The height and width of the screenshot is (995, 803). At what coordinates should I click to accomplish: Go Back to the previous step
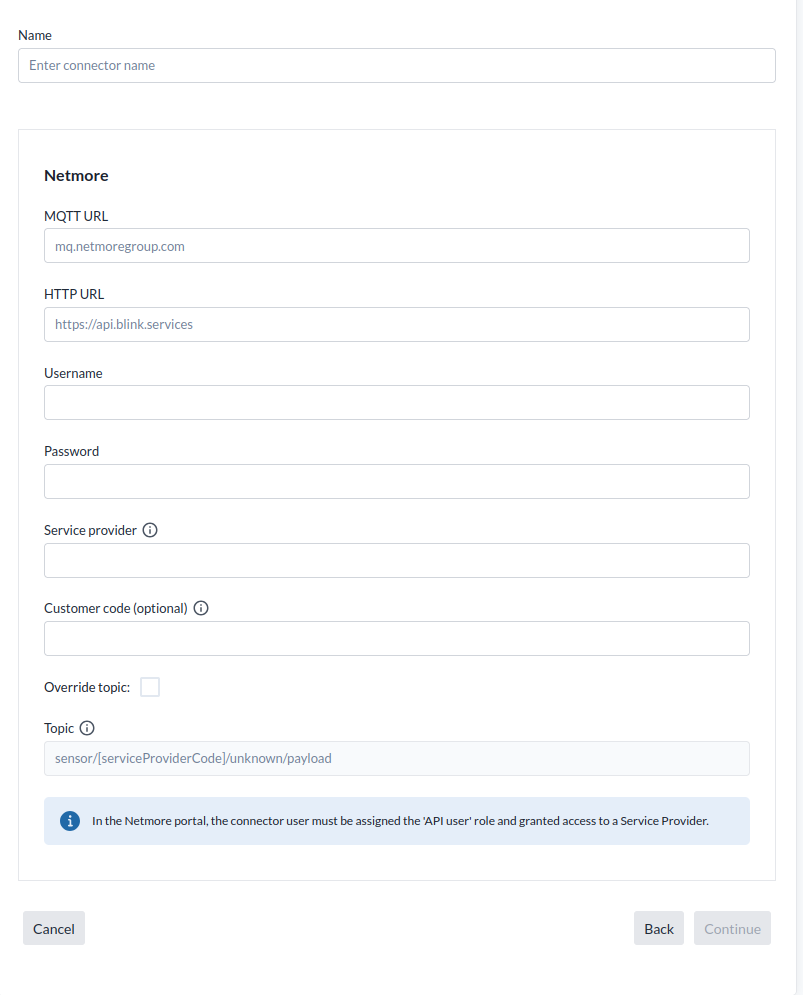coord(659,929)
